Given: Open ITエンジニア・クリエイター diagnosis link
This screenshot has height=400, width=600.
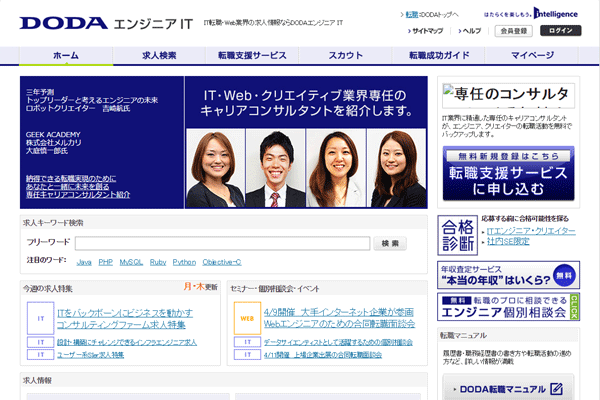Looking at the screenshot, I should (531, 231).
